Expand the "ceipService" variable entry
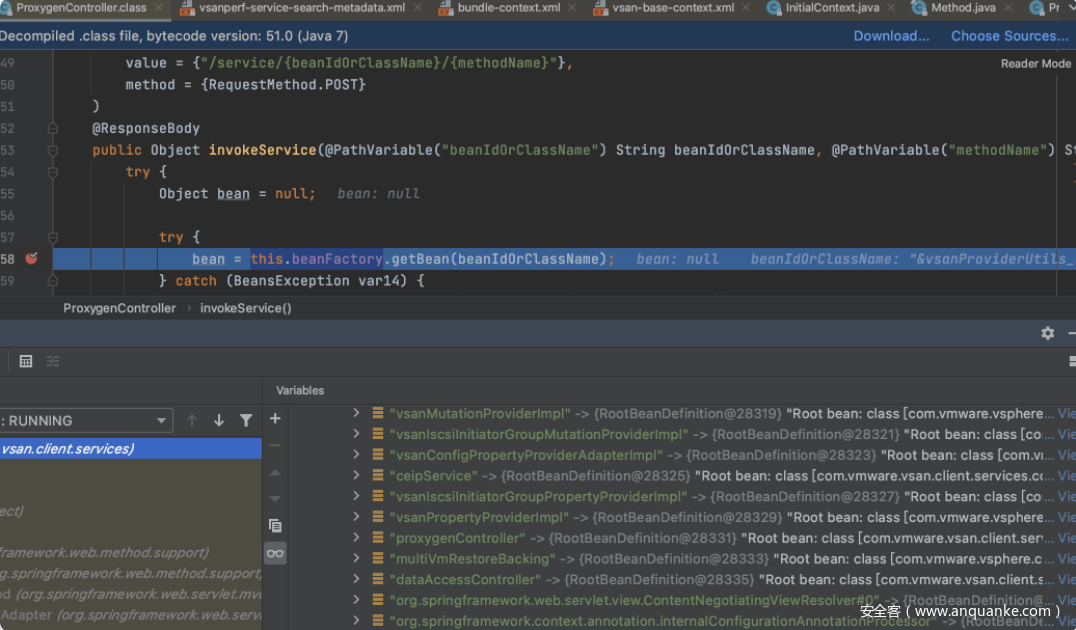1076x630 pixels. [356, 476]
